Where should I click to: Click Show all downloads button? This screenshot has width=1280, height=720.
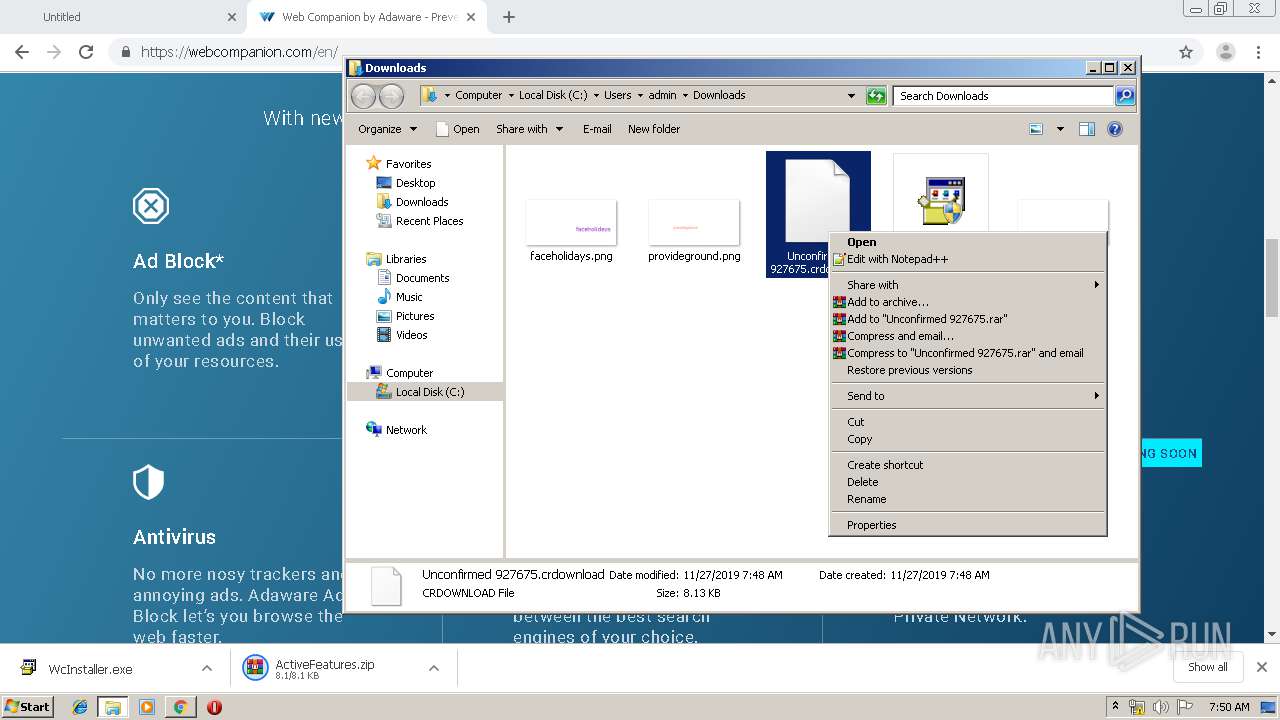pos(1207,667)
